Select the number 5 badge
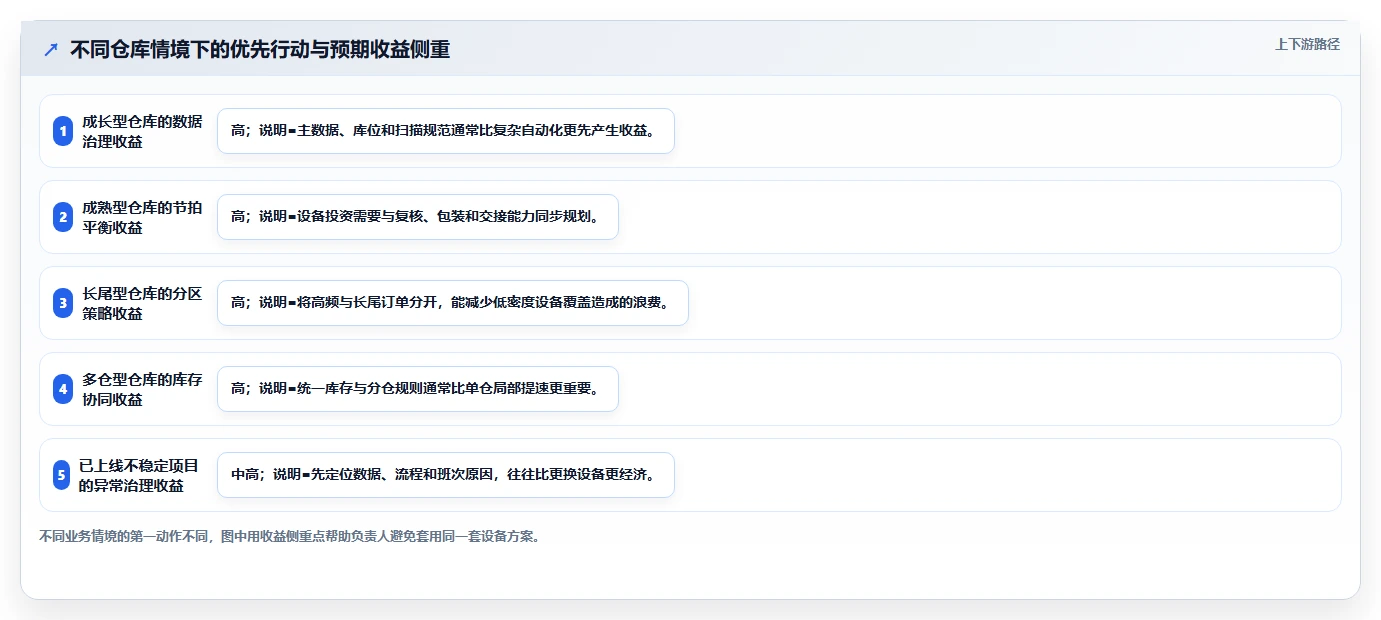Viewport: 1381px width, 620px height. click(61, 475)
